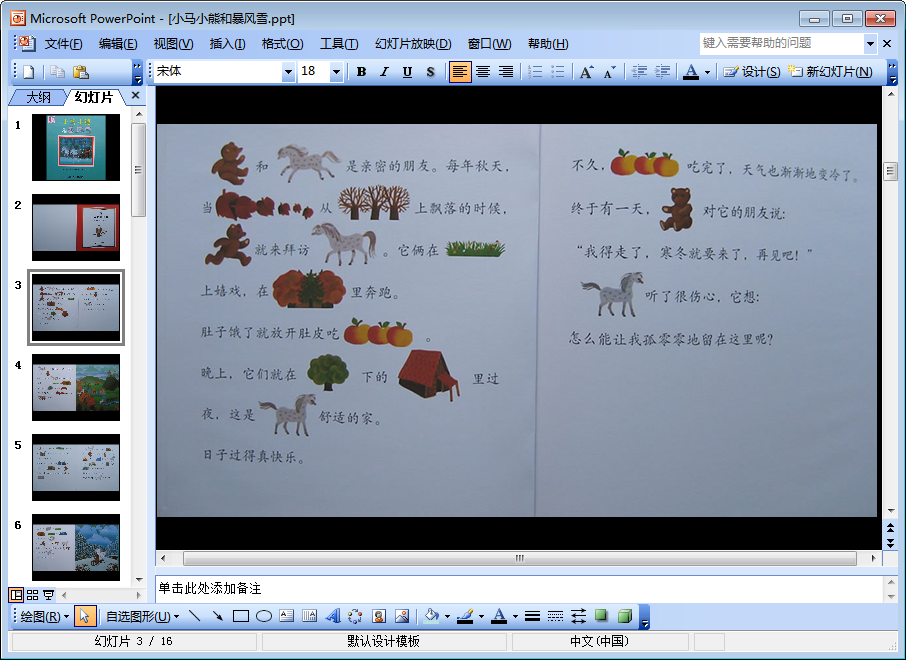Viewport: 906px width, 660px height.
Task: Open the font size dropdown (18)
Action: pyautogui.click(x=336, y=72)
